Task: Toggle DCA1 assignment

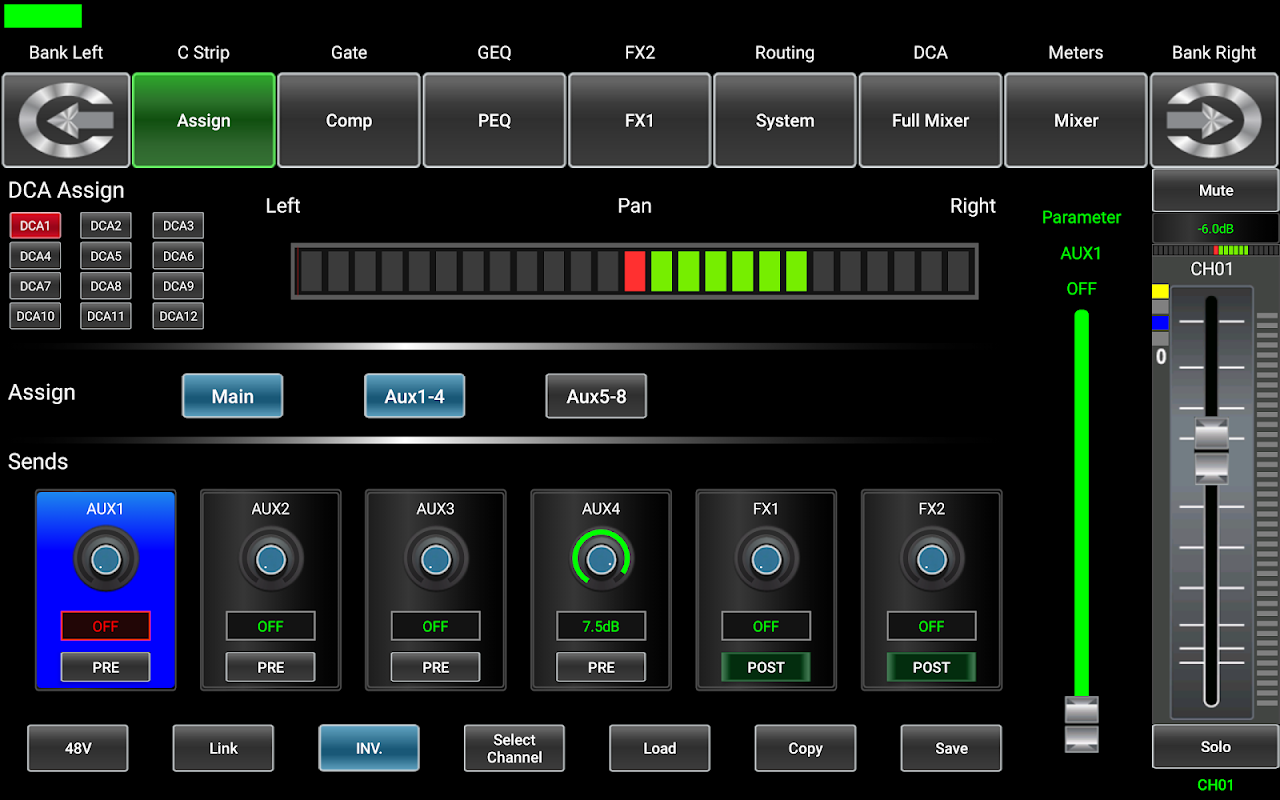Action: click(35, 226)
